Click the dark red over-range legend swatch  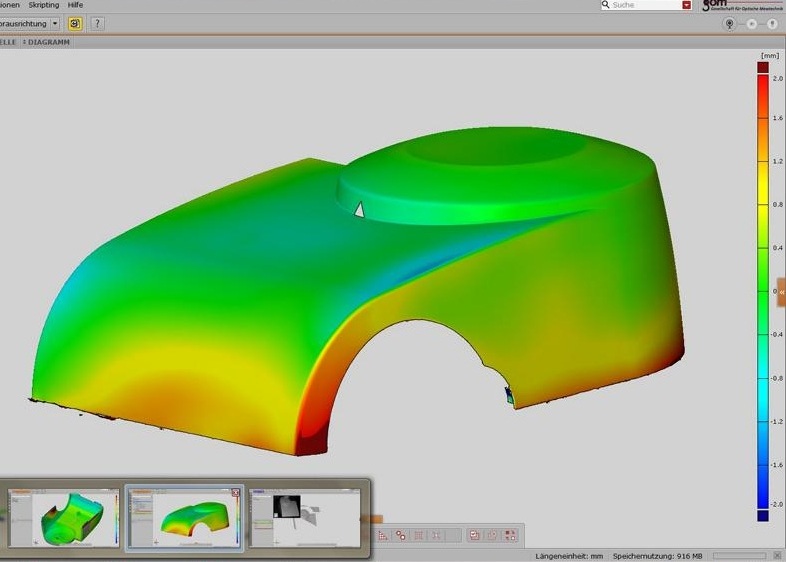coord(762,67)
